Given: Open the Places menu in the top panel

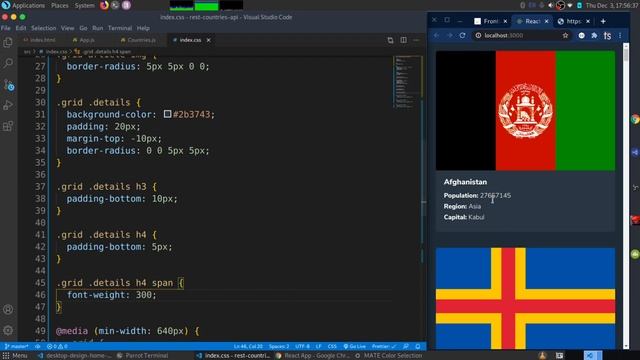Looking at the screenshot, I should point(60,6).
